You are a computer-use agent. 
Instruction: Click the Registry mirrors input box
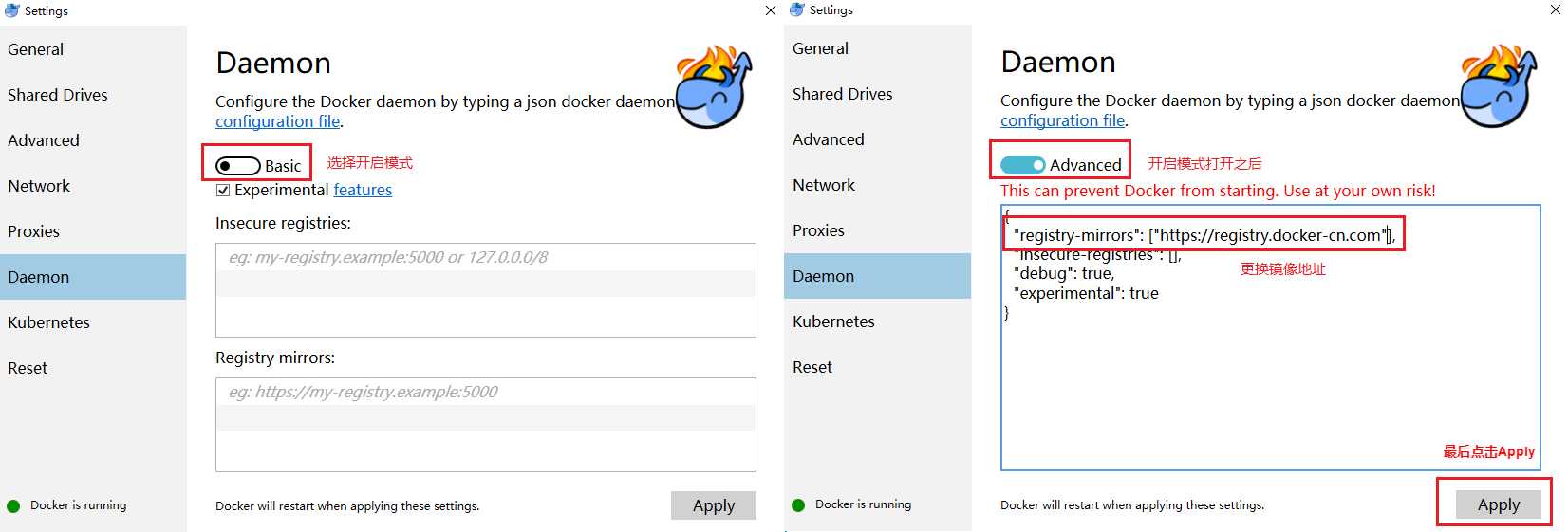pos(486,425)
